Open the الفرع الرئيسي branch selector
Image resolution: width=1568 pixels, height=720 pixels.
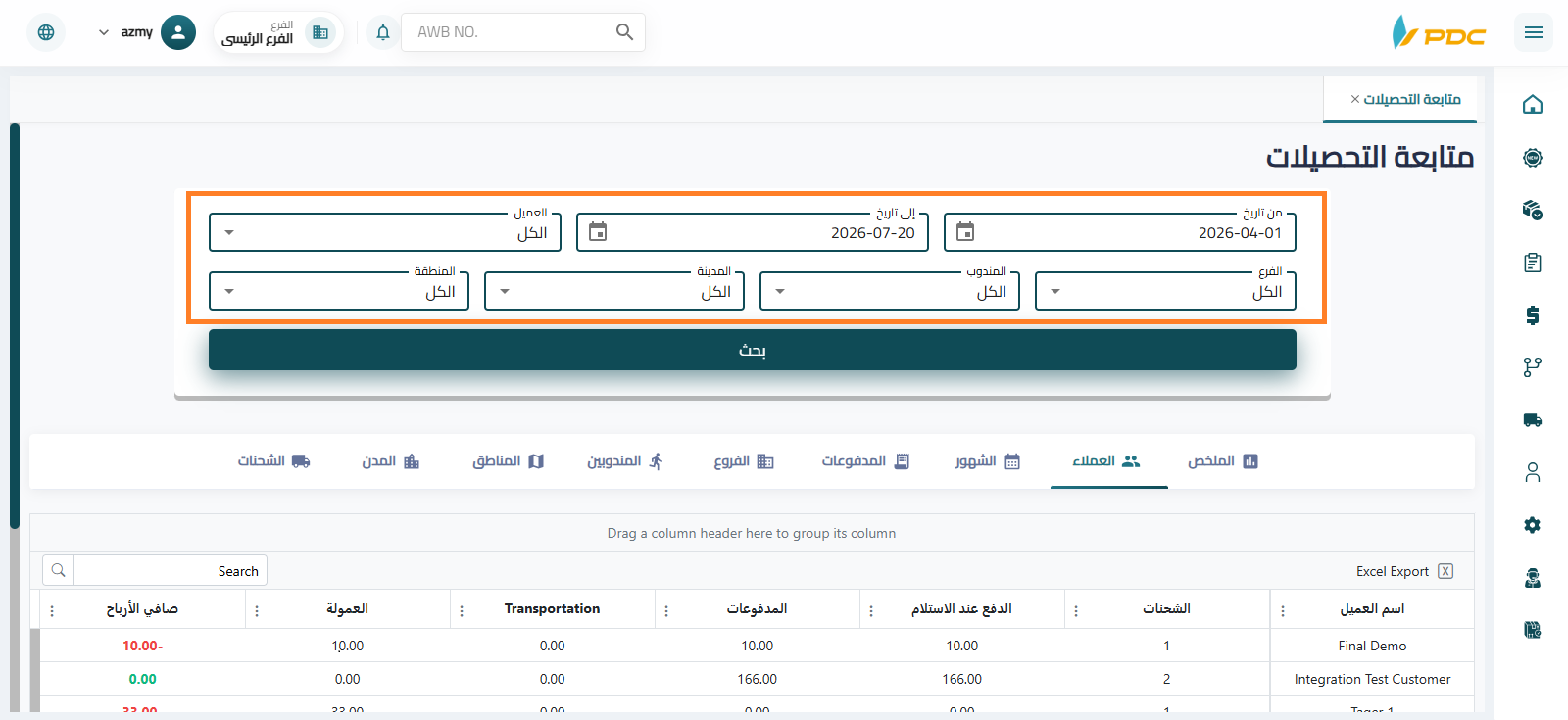278,32
